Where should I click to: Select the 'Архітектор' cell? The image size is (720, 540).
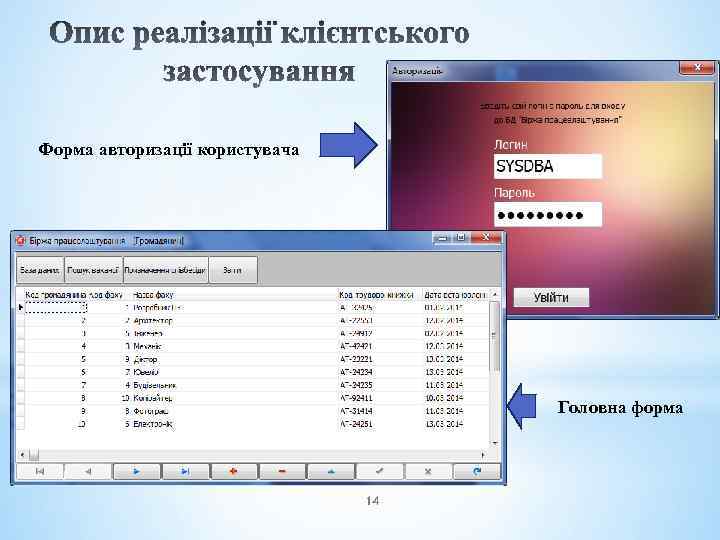153,321
